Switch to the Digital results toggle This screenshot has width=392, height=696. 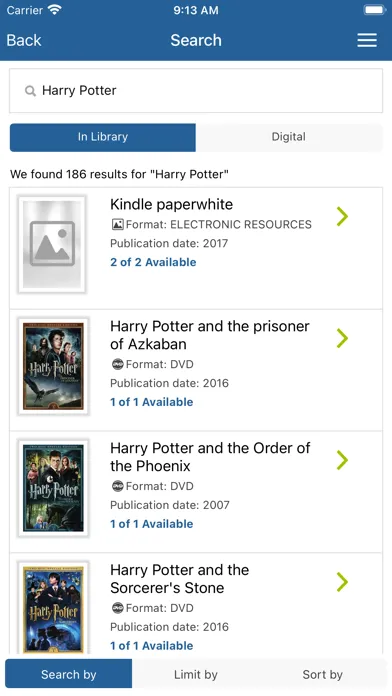pos(289,137)
